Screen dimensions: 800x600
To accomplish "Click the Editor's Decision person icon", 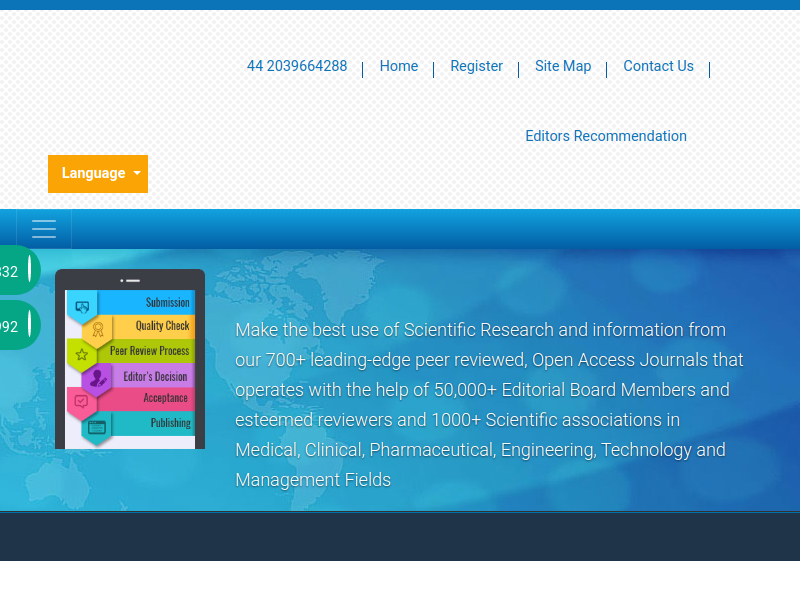I will 98,378.
